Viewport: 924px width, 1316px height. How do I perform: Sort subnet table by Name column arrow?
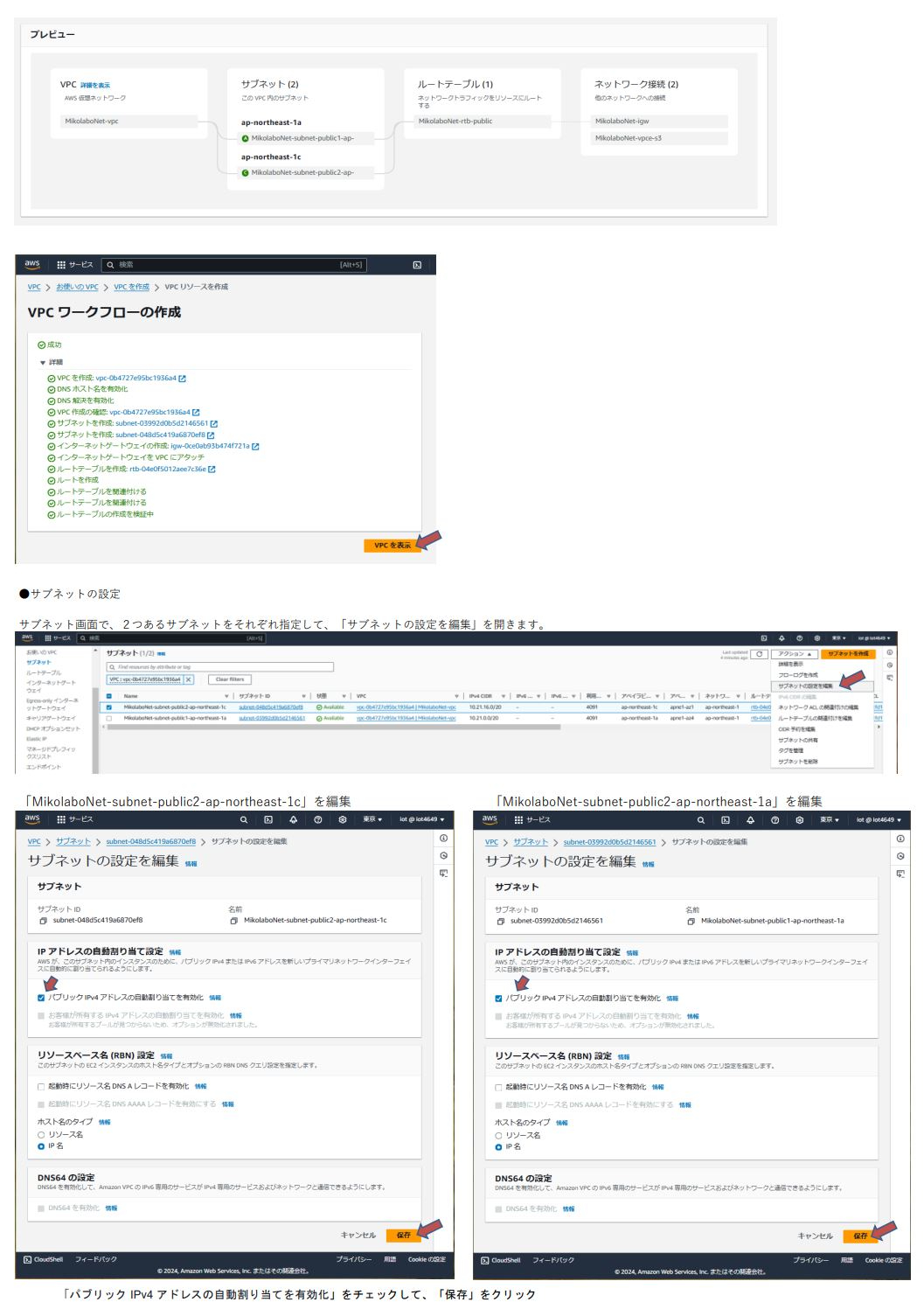[x=226, y=697]
